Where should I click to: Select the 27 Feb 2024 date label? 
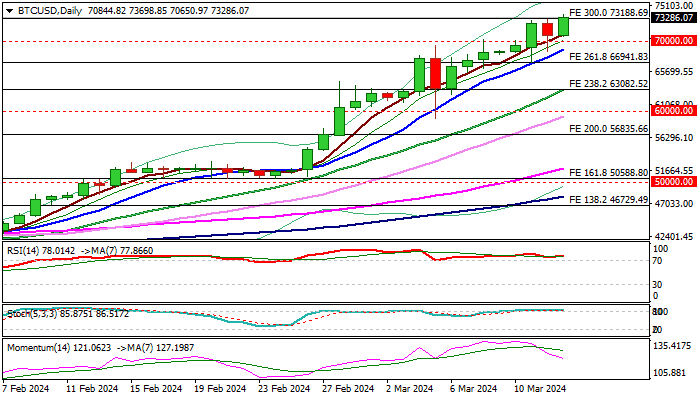click(348, 388)
